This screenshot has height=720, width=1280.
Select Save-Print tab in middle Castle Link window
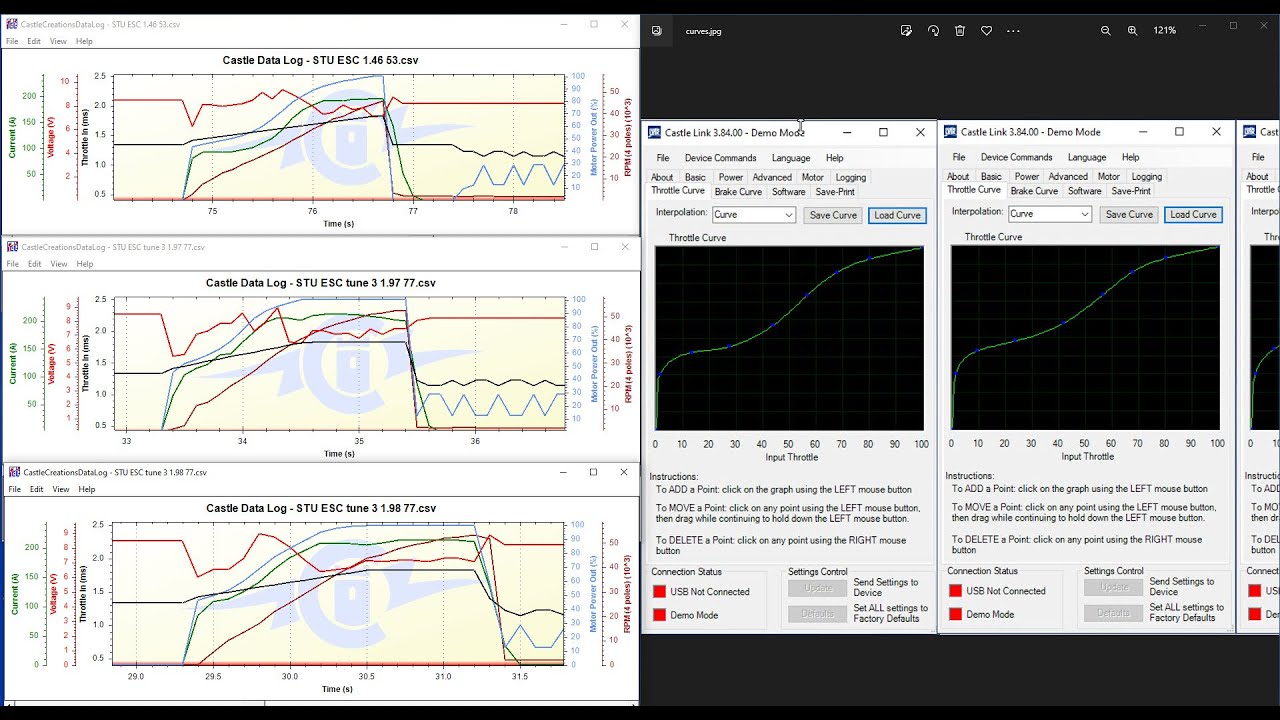click(1131, 190)
